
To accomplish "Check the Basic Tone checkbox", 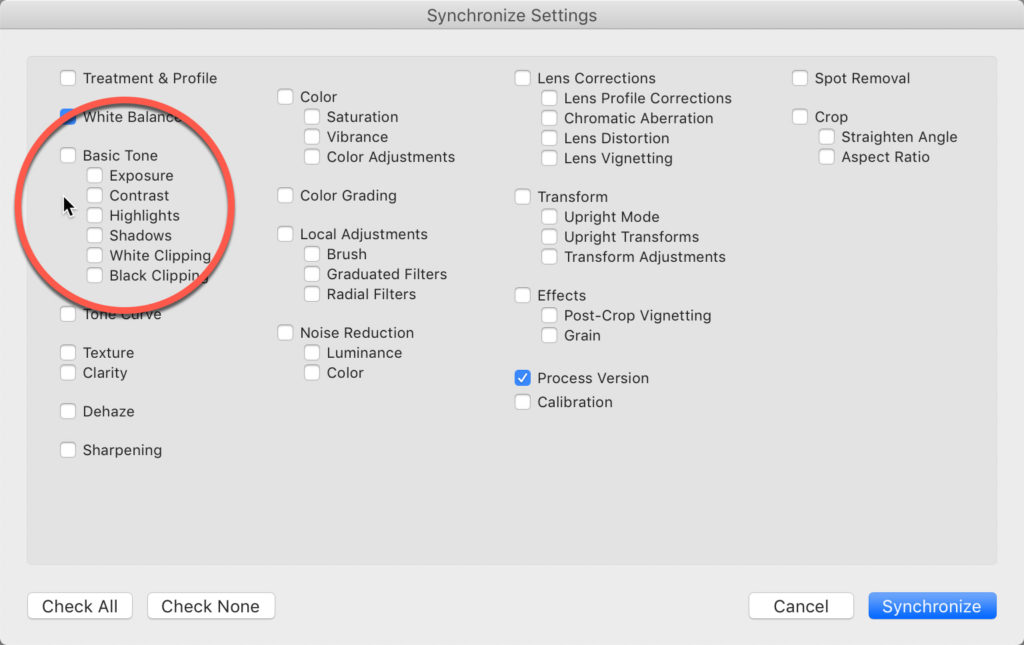I will (68, 156).
